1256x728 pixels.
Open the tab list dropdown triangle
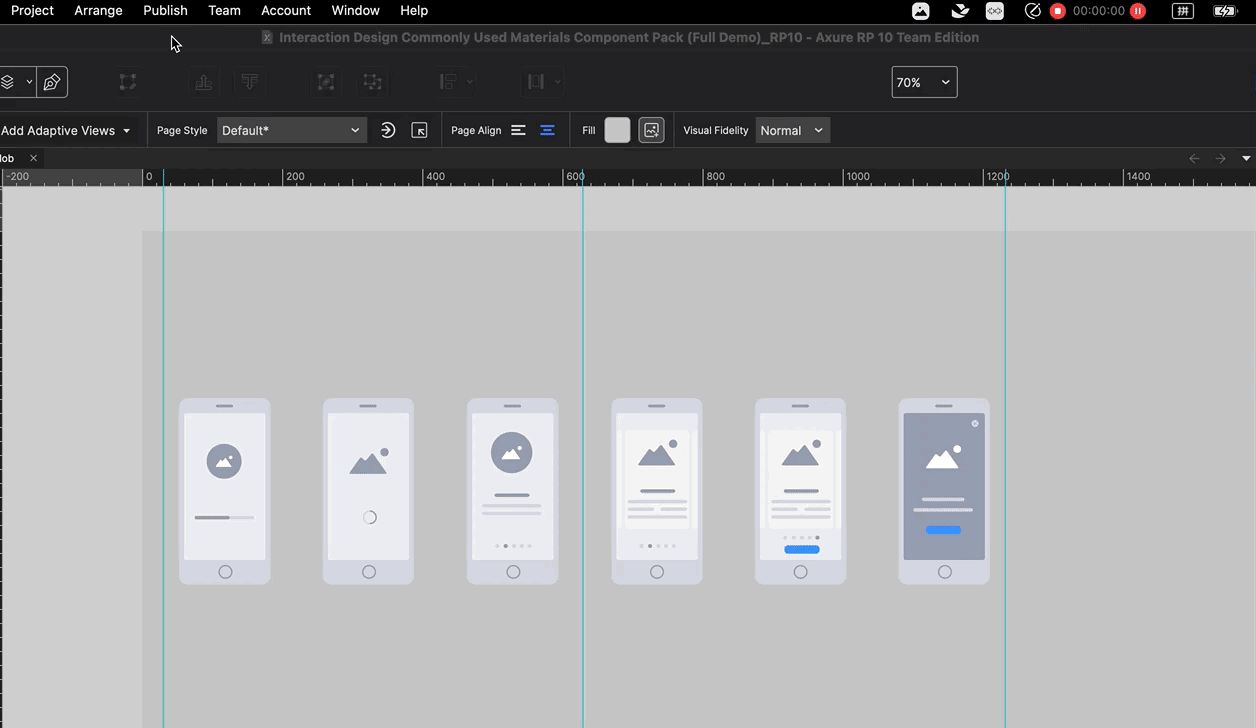pyautogui.click(x=1246, y=158)
